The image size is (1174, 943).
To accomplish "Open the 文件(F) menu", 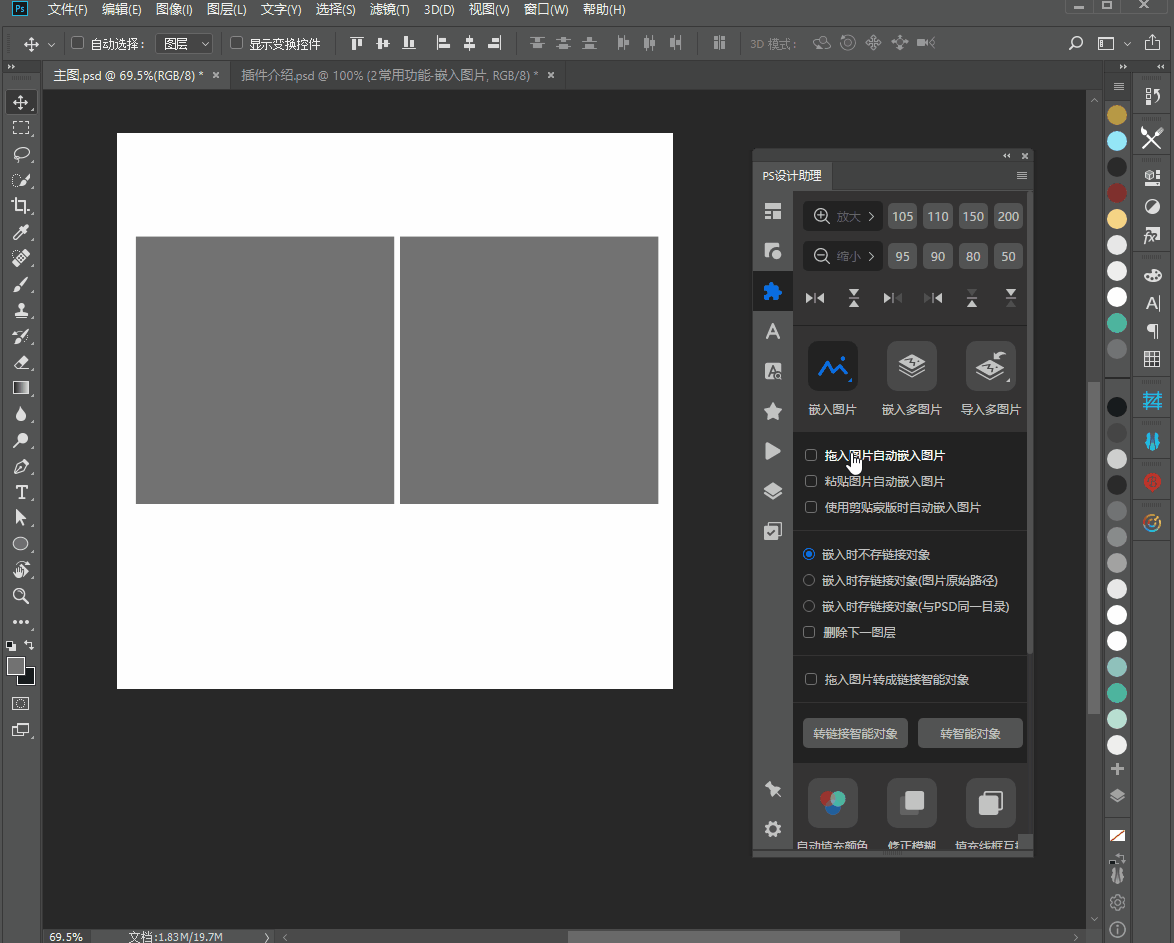I will tap(67, 10).
